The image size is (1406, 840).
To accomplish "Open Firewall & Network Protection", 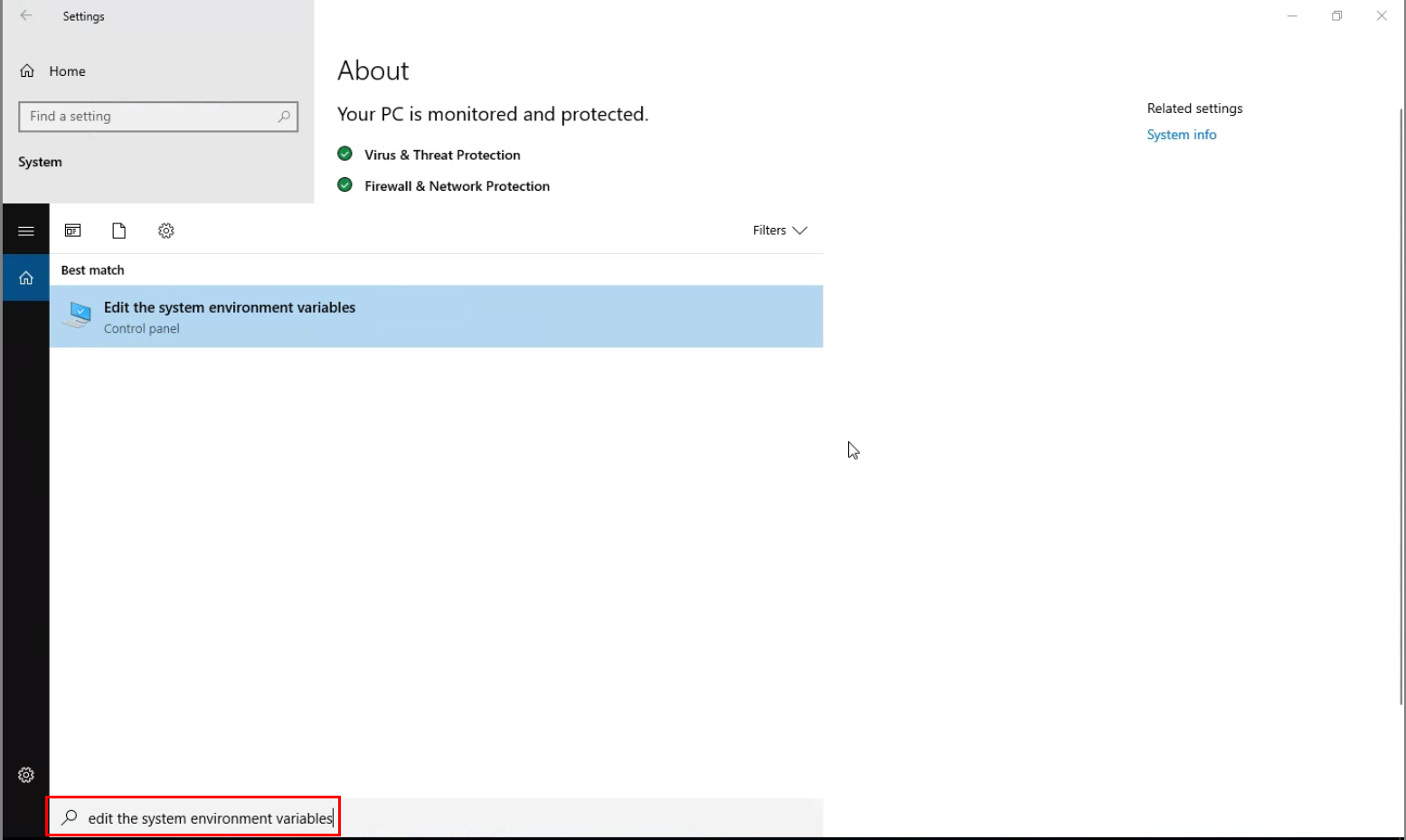I will (x=457, y=185).
